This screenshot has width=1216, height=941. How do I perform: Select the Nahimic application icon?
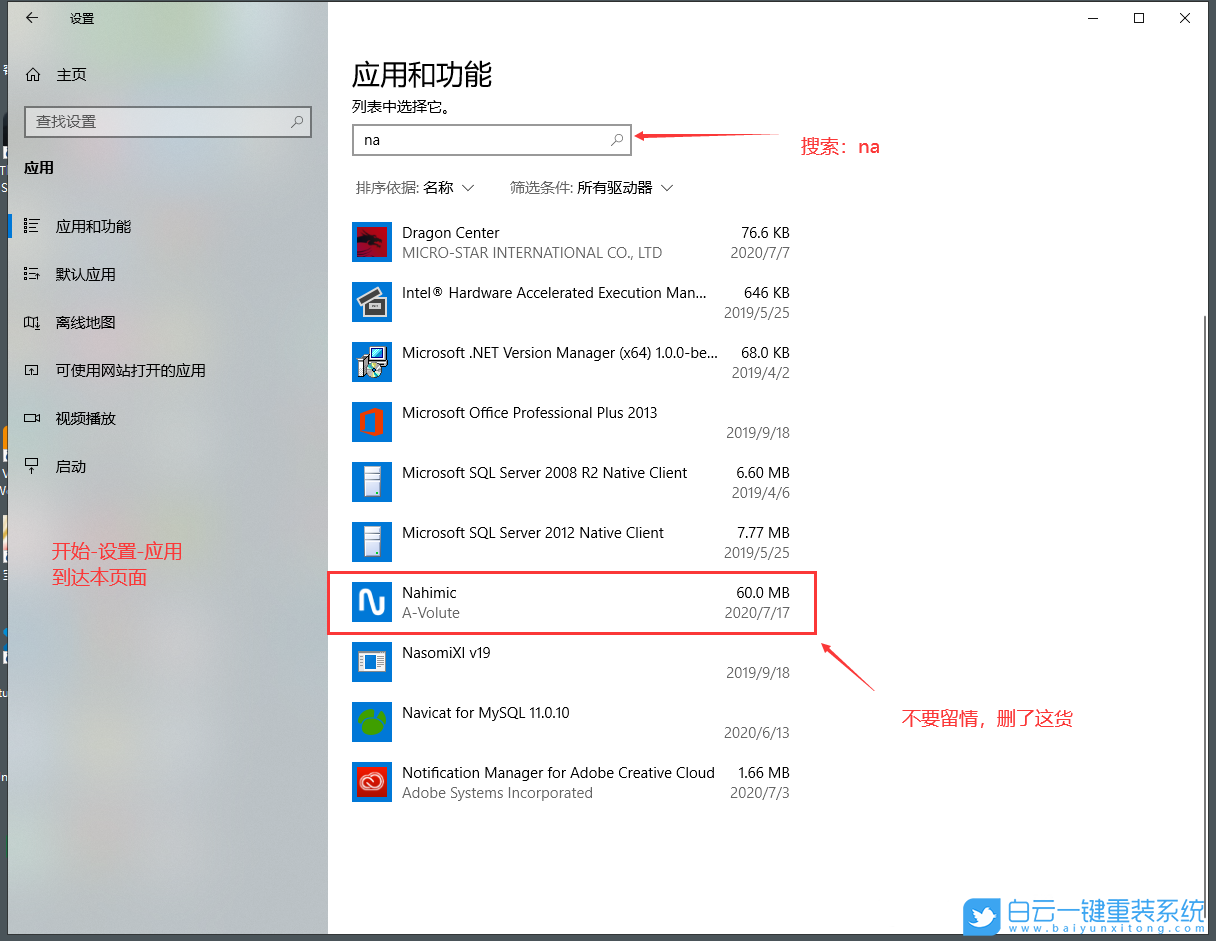pos(371,602)
